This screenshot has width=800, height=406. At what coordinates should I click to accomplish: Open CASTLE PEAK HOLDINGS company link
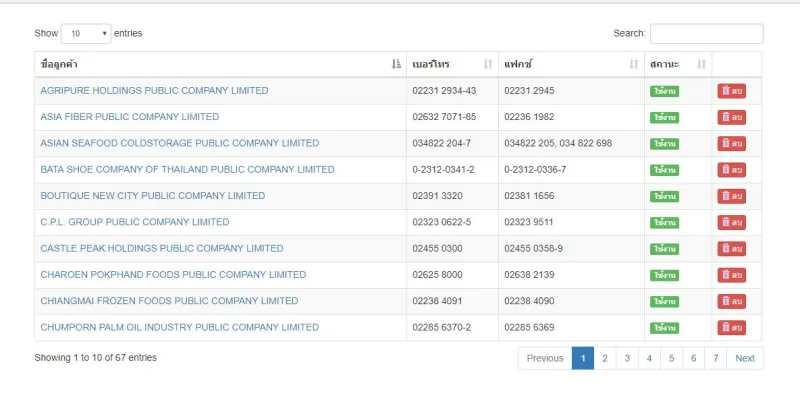coord(162,248)
